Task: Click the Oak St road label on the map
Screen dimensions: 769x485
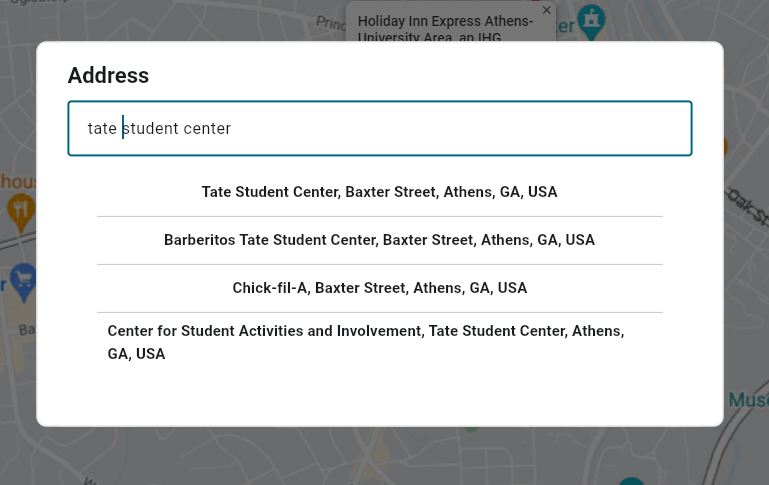Action: coord(746,206)
